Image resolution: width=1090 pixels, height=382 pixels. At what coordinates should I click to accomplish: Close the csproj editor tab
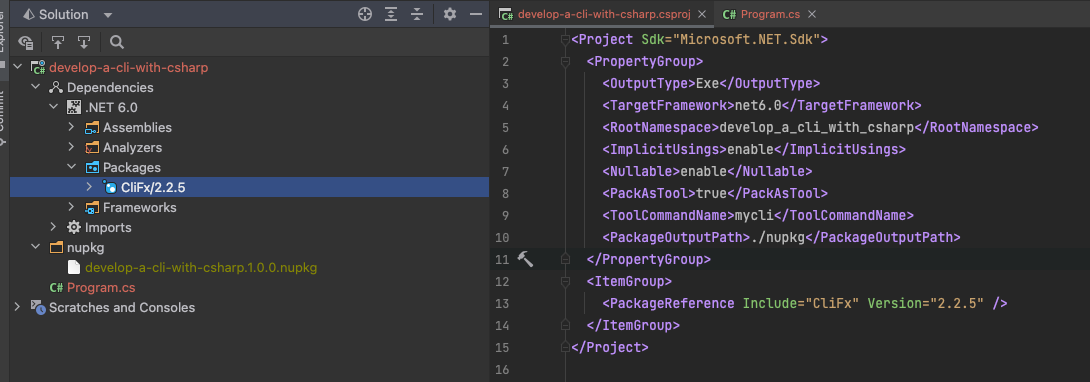(702, 14)
